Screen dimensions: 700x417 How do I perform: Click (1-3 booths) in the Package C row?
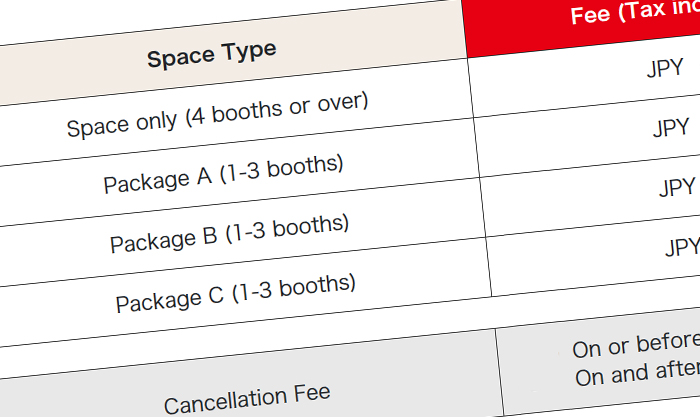[x=294, y=288]
